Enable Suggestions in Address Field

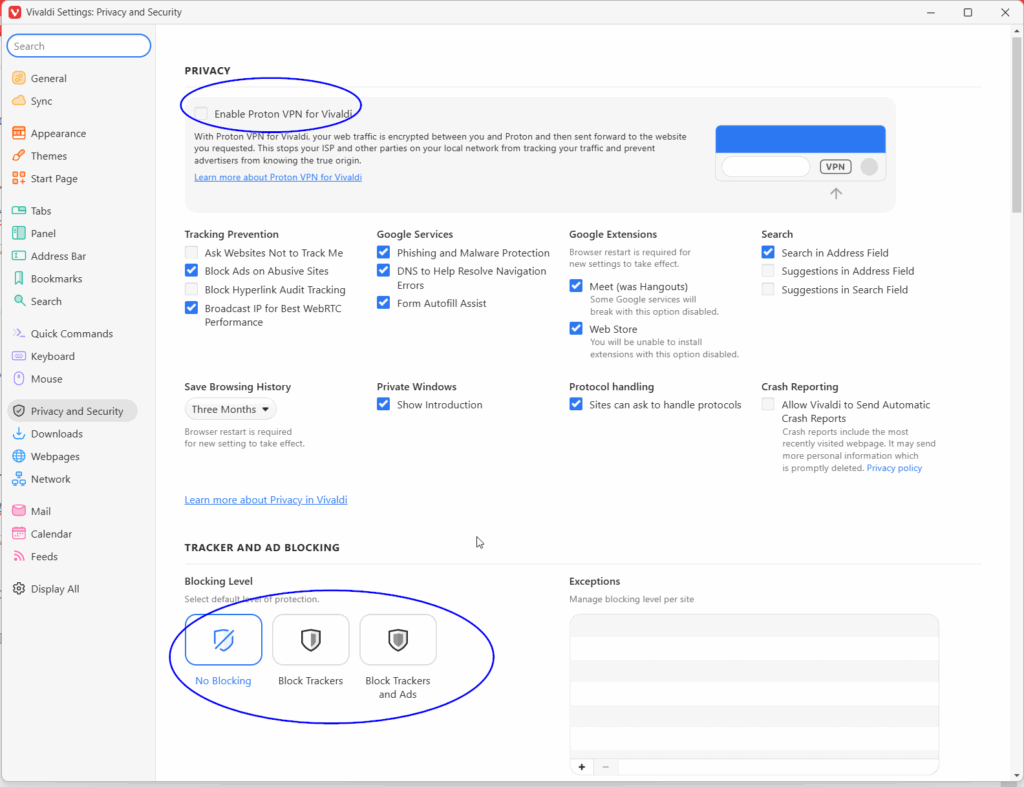[x=768, y=270]
